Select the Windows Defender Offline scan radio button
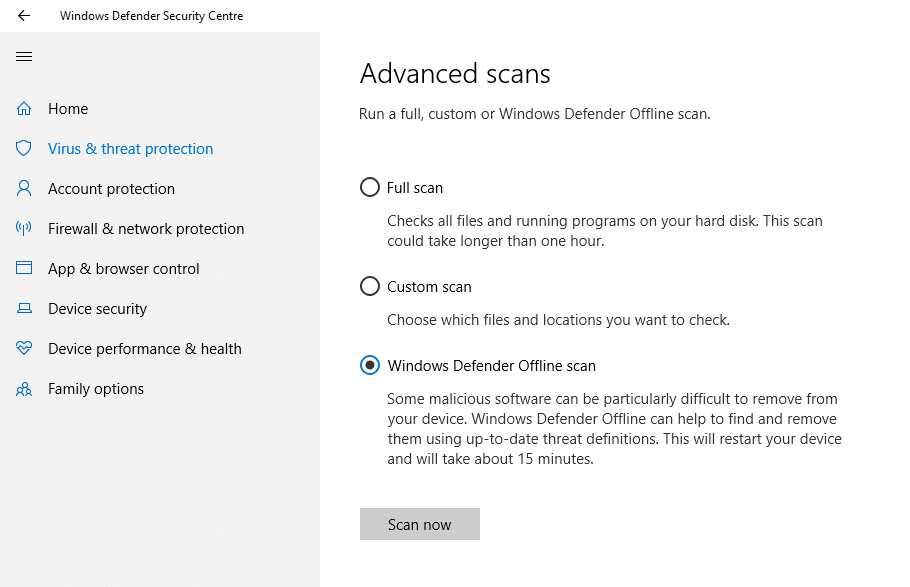The width and height of the screenshot is (910, 587). [x=370, y=365]
